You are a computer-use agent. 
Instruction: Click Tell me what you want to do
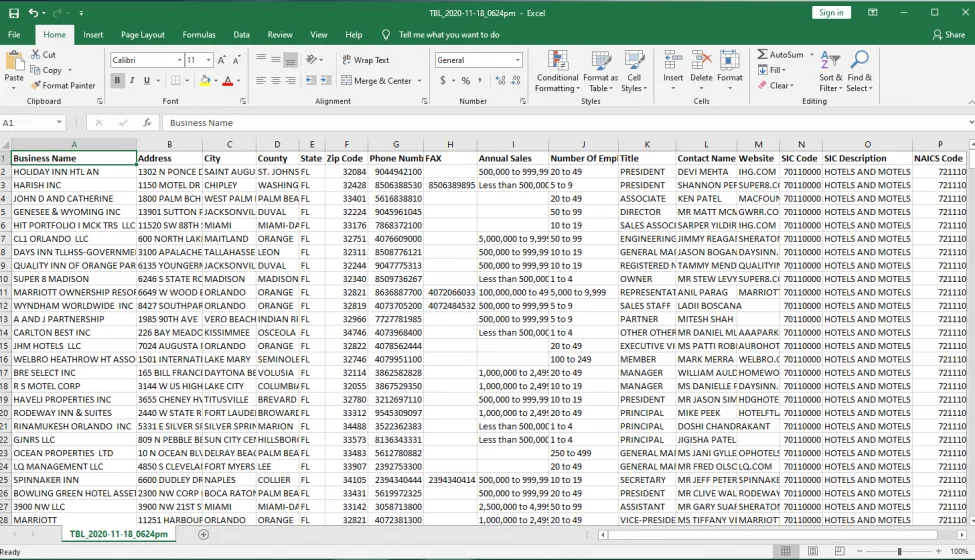click(449, 35)
